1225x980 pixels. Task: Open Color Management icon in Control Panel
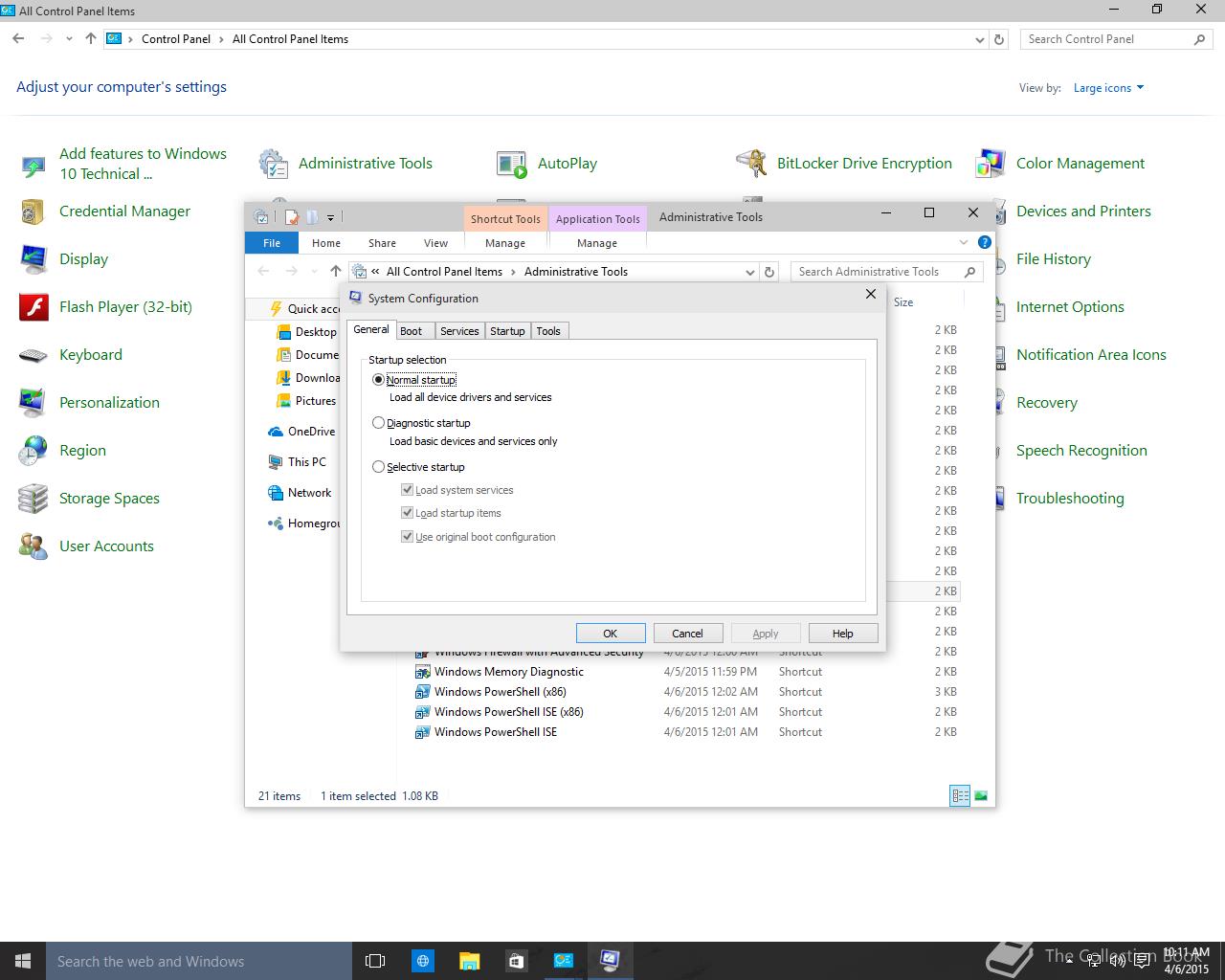click(991, 164)
